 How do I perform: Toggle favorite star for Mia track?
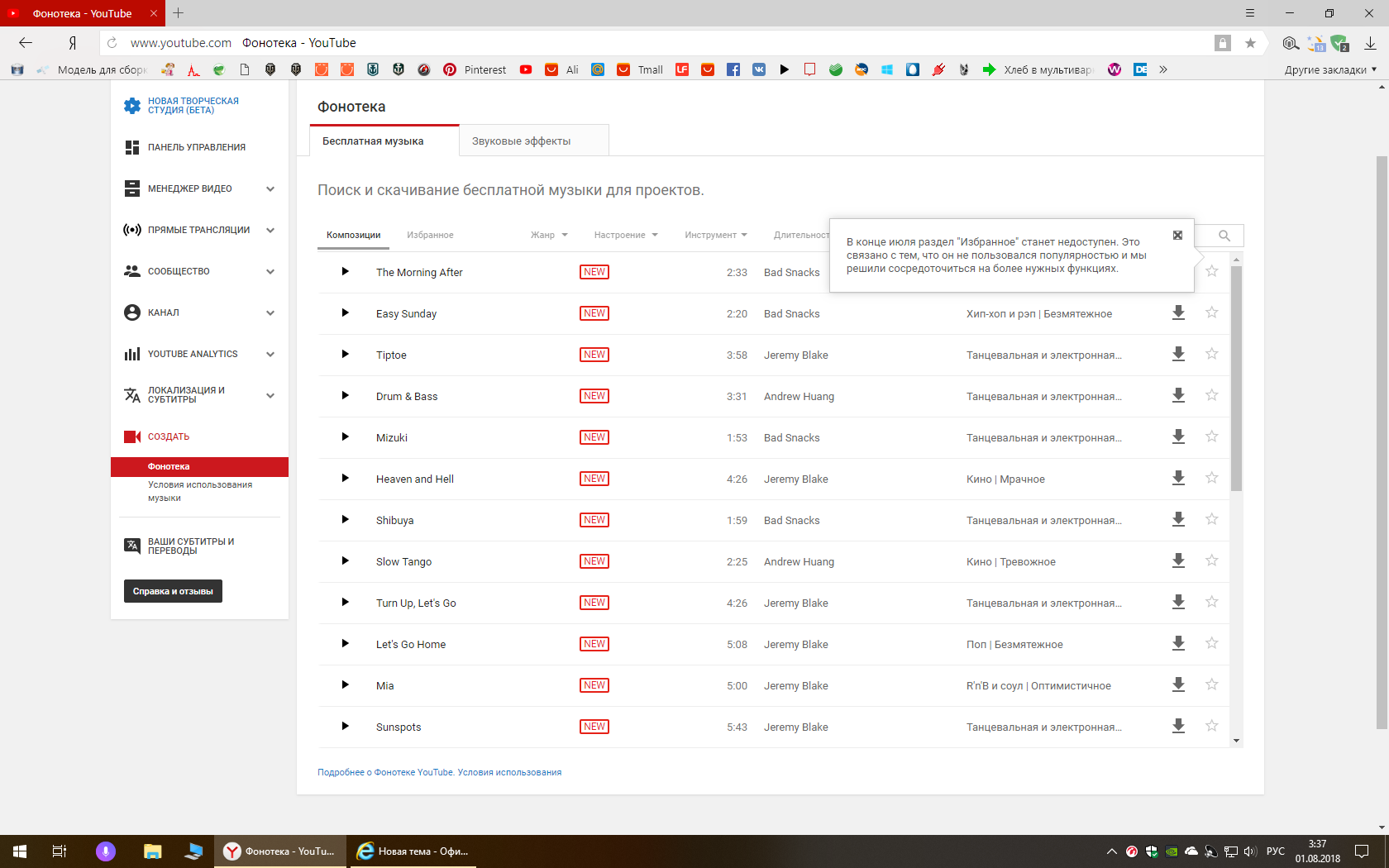pyautogui.click(x=1211, y=684)
